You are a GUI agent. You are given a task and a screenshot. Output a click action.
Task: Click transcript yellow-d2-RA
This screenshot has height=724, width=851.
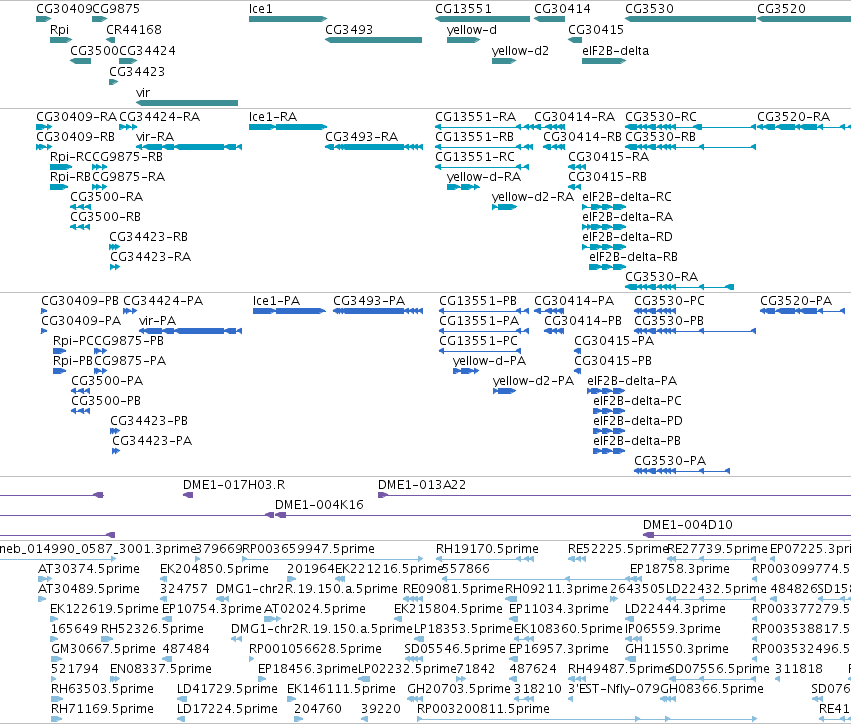click(504, 207)
